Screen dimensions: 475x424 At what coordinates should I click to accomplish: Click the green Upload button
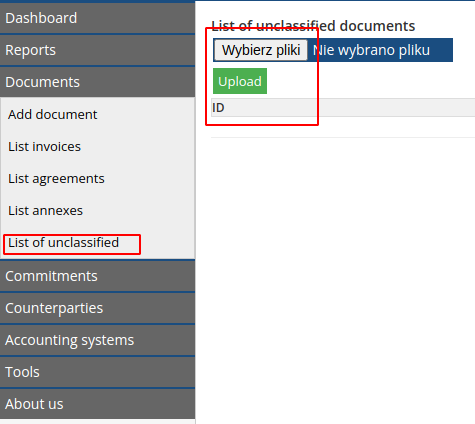click(240, 81)
